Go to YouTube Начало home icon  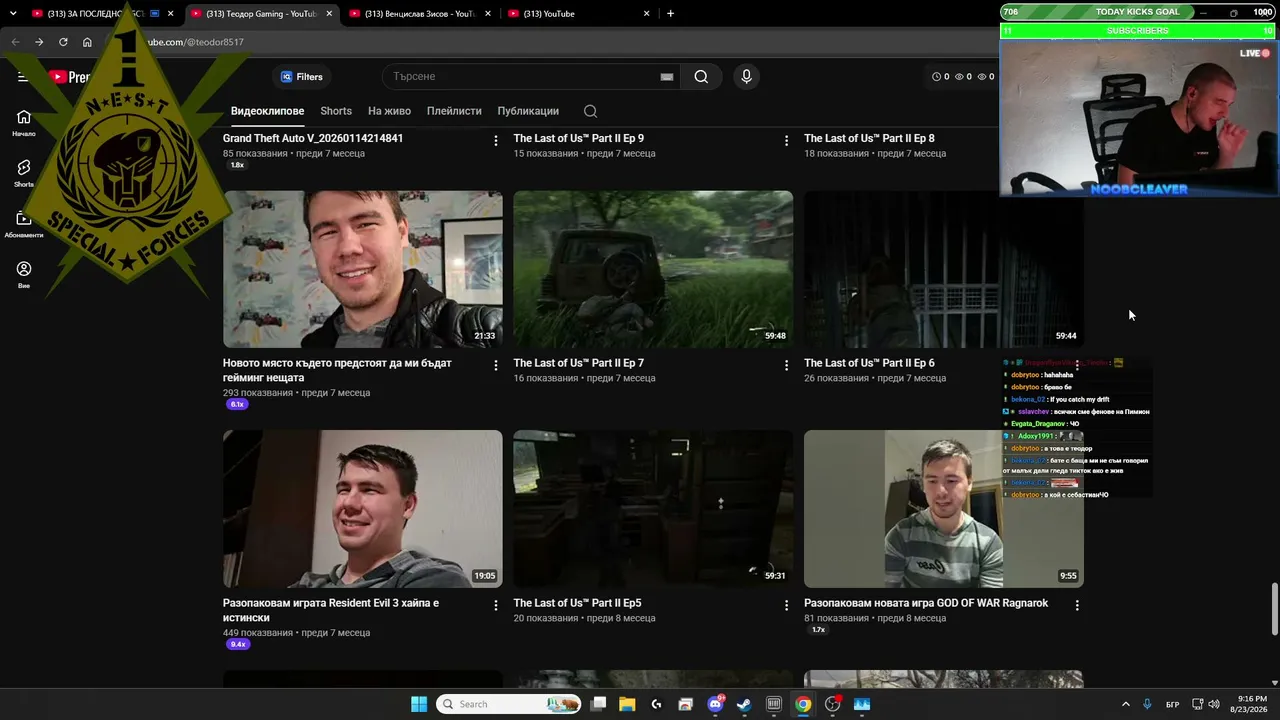(x=24, y=122)
